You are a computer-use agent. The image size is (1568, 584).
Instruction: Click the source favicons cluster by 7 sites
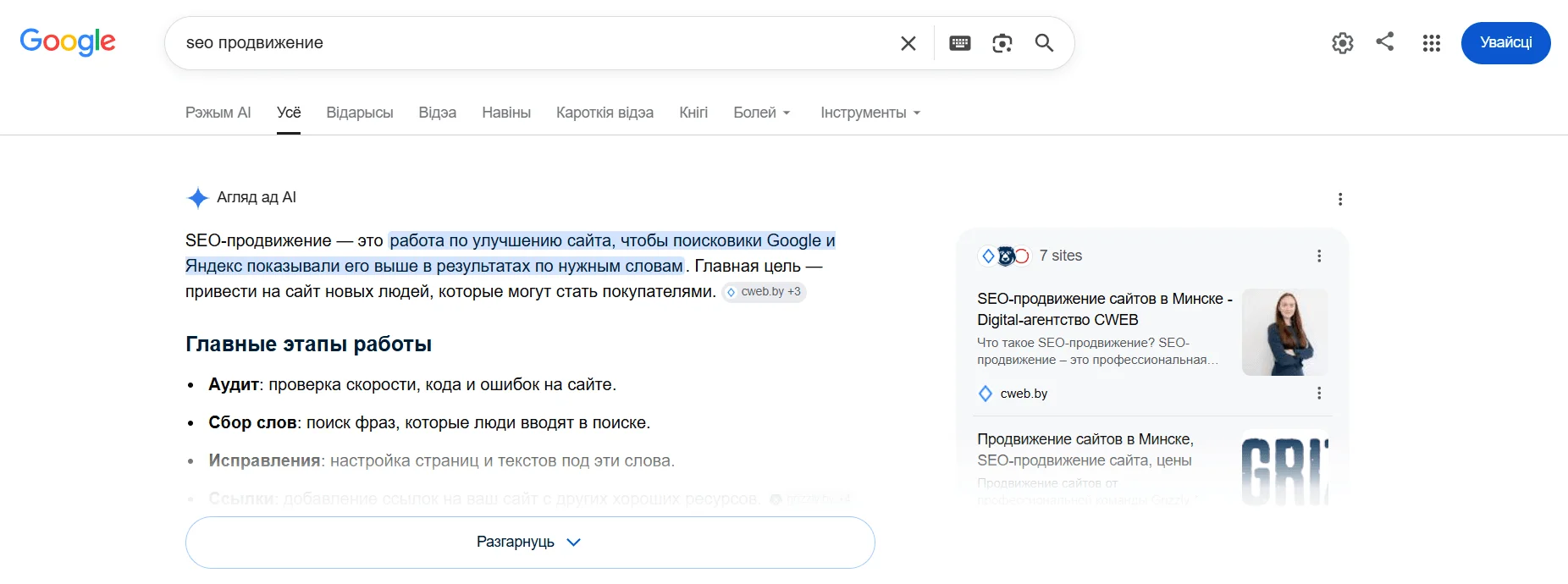(1004, 256)
